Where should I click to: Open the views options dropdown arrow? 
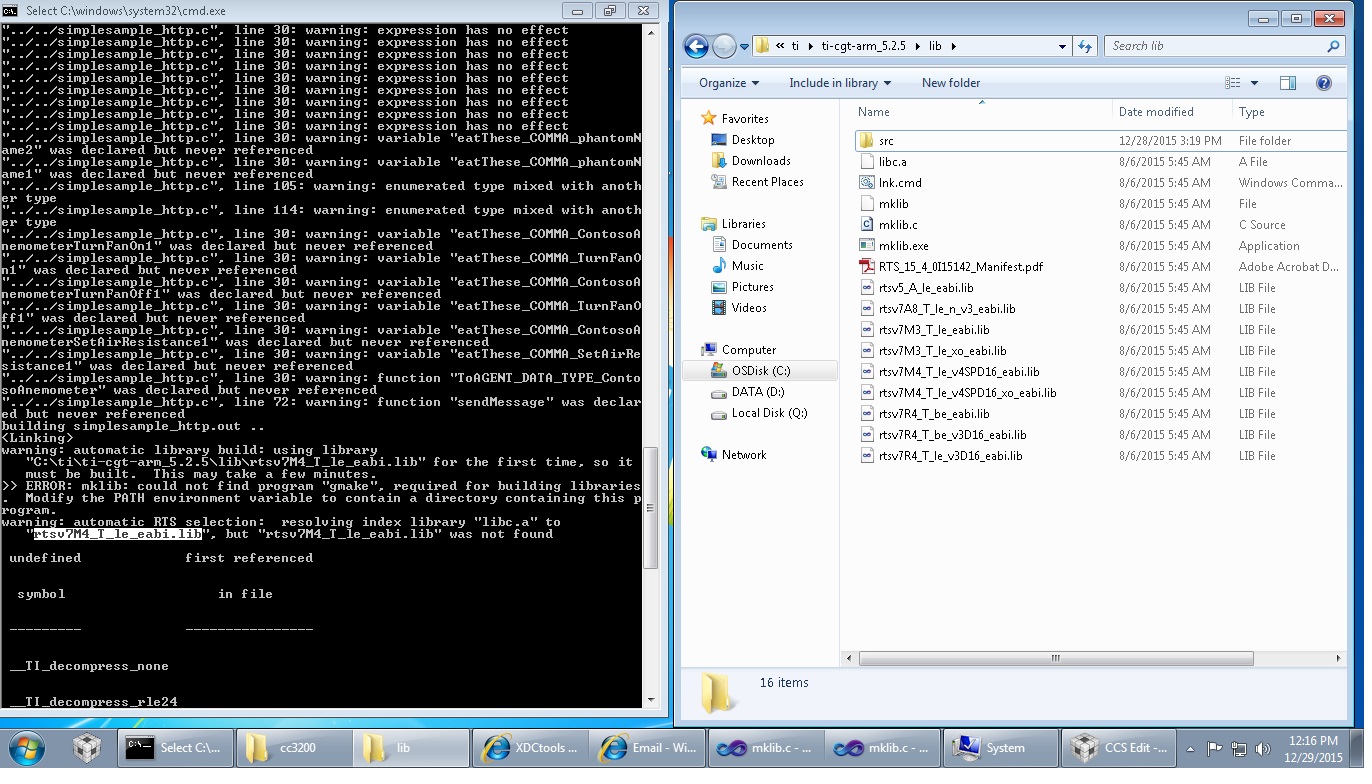click(x=1254, y=83)
